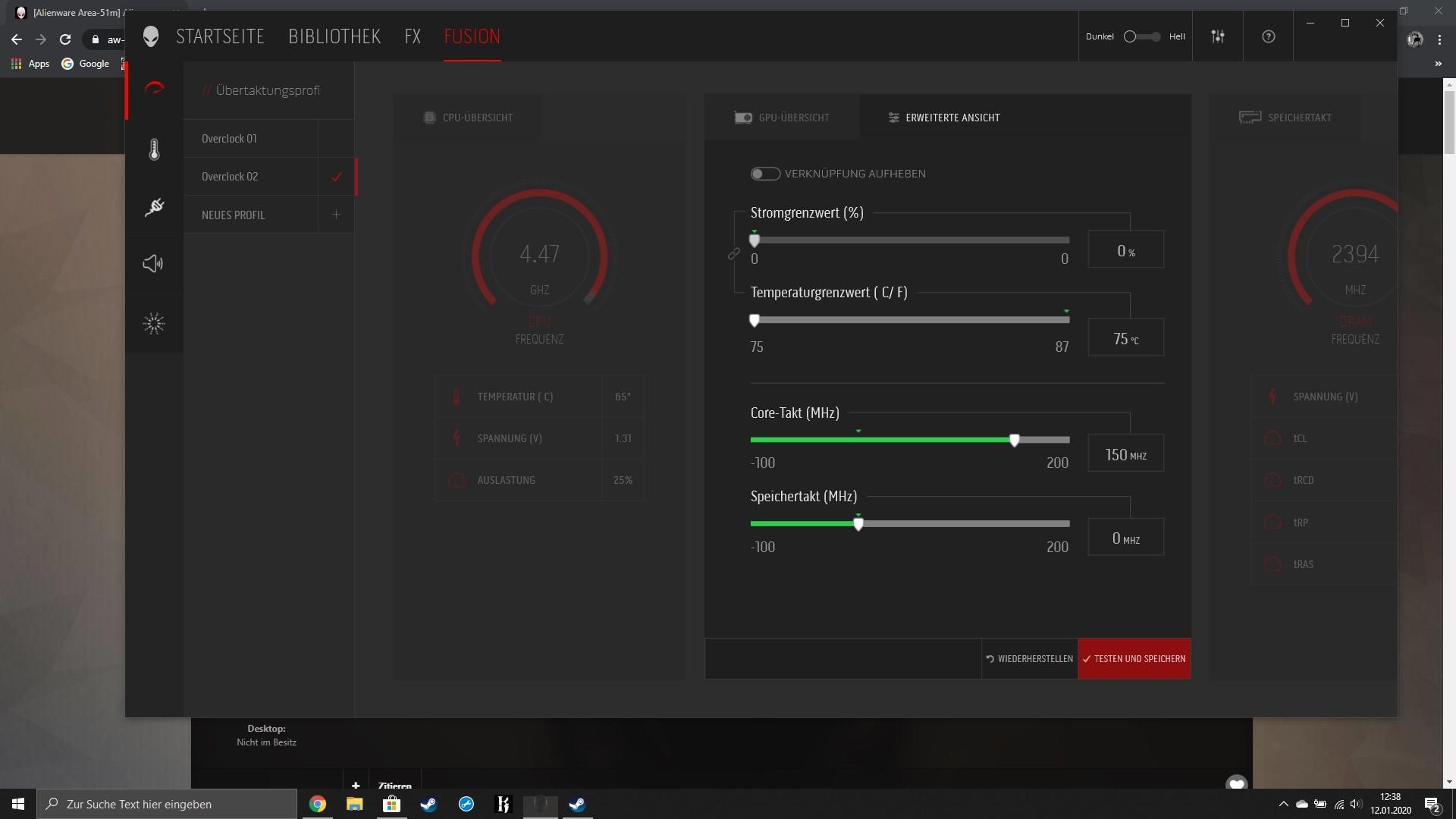This screenshot has width=1456, height=819.
Task: Open the sunburst sidebar icon below audio
Action: [x=154, y=324]
